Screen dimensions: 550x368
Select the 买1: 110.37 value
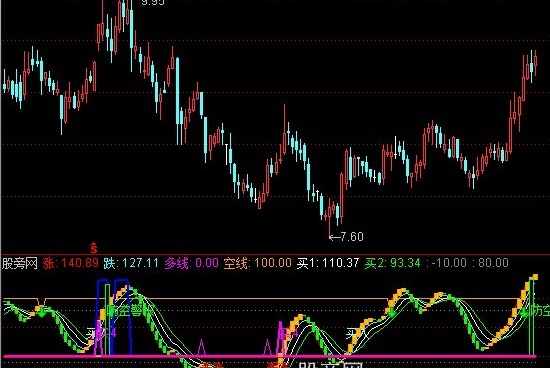click(x=328, y=263)
